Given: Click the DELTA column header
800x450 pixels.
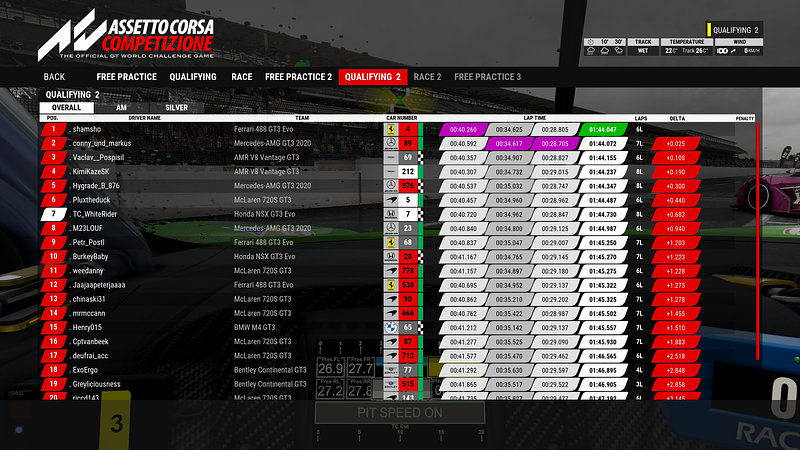Looking at the screenshot, I should pyautogui.click(x=677, y=118).
